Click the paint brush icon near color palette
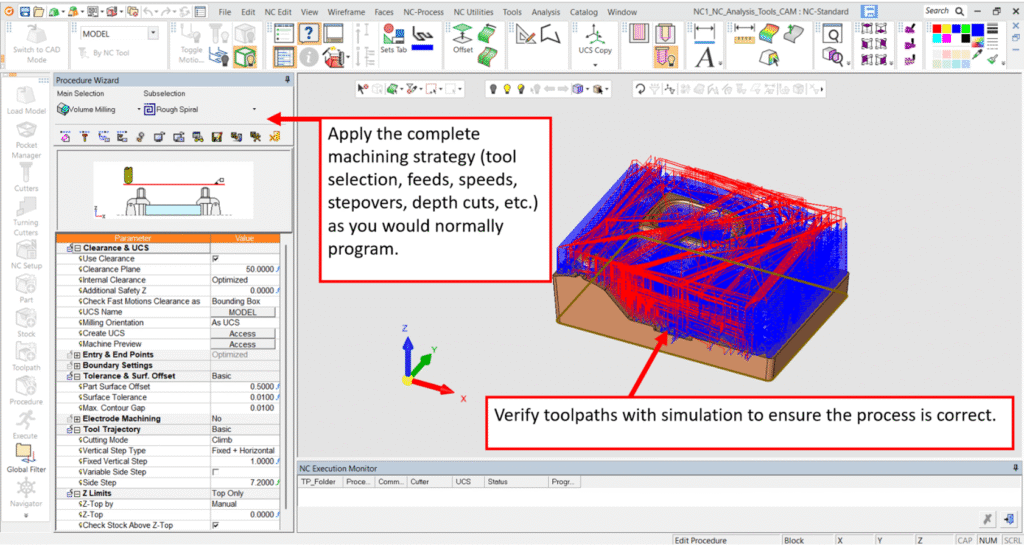This screenshot has height=545, width=1024. [992, 57]
